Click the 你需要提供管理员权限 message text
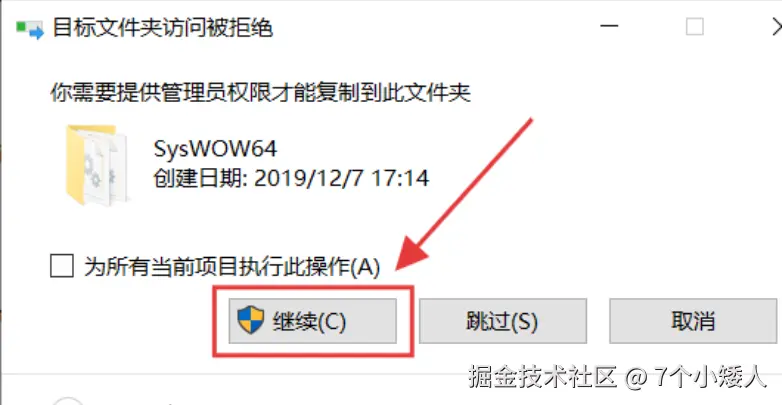Viewport: 782px width, 405px height. pos(260,93)
